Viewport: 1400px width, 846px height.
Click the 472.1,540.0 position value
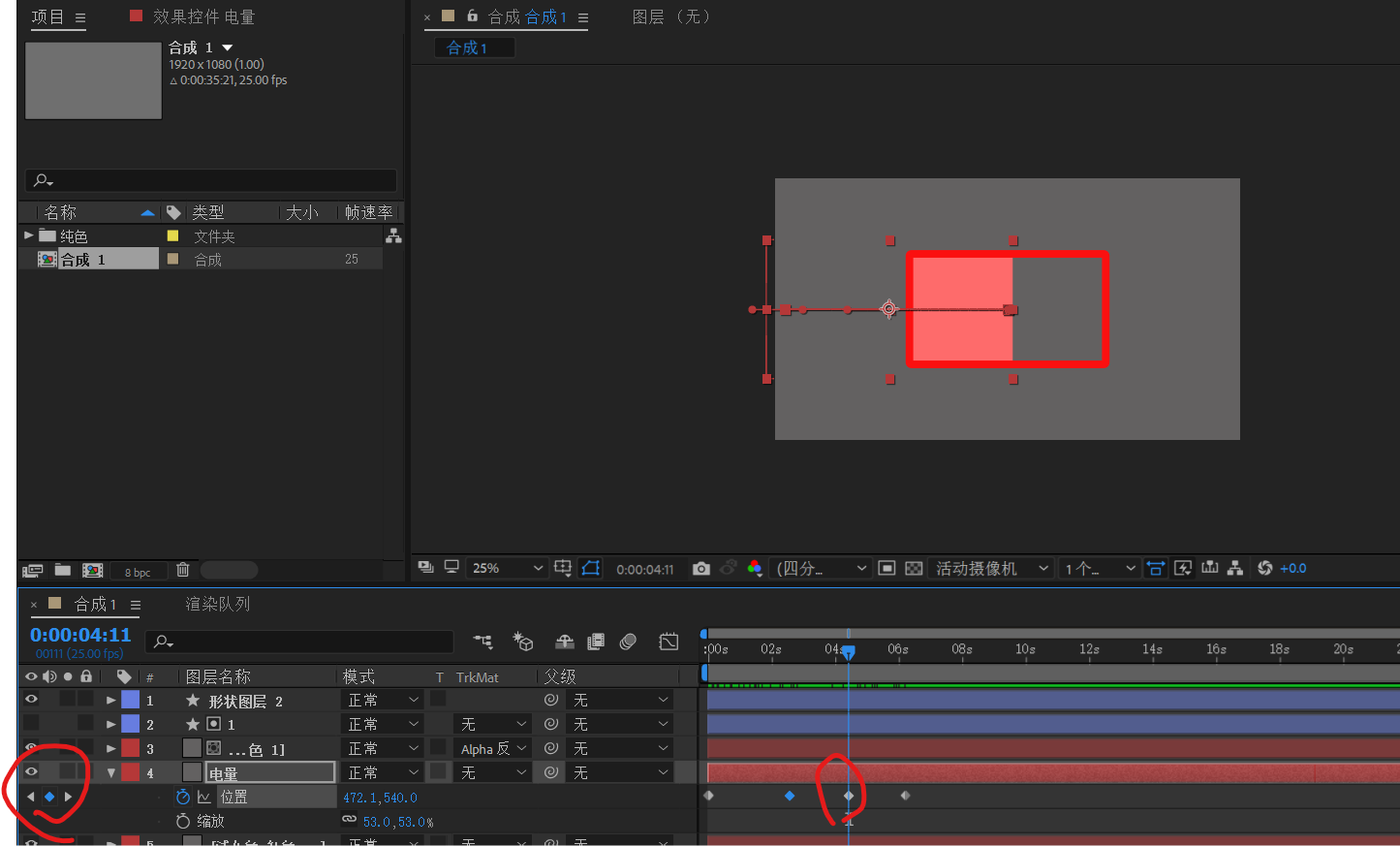(380, 798)
